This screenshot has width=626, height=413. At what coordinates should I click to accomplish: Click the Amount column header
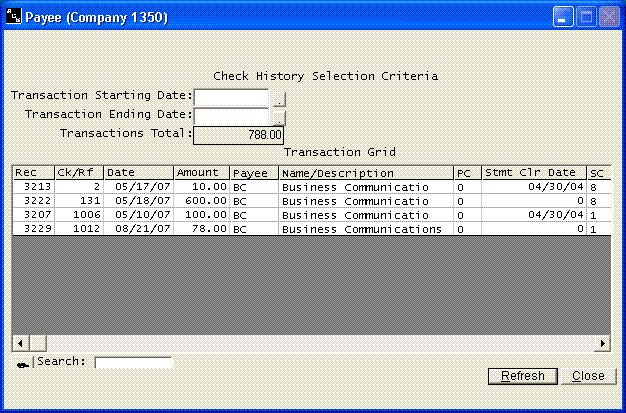tap(202, 173)
